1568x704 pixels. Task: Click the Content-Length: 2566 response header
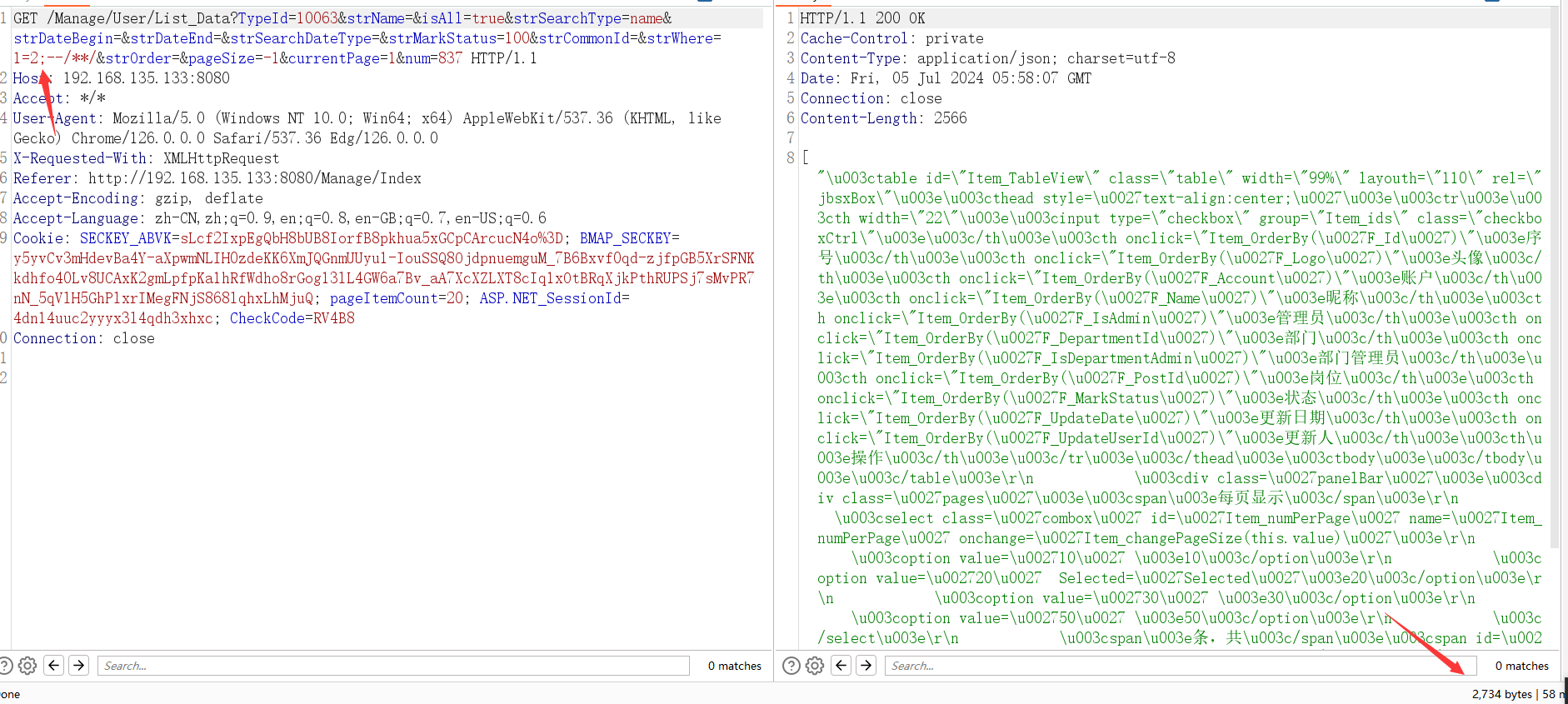point(883,118)
